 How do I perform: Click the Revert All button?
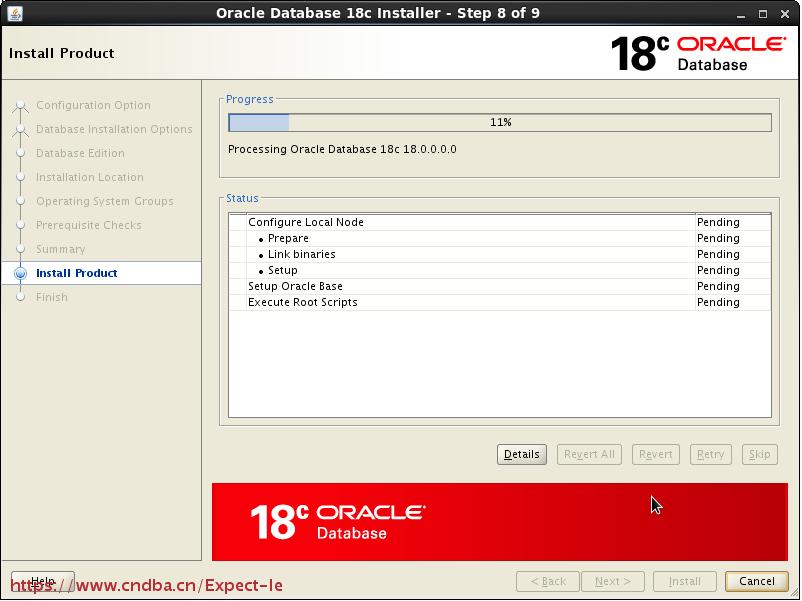pos(589,454)
